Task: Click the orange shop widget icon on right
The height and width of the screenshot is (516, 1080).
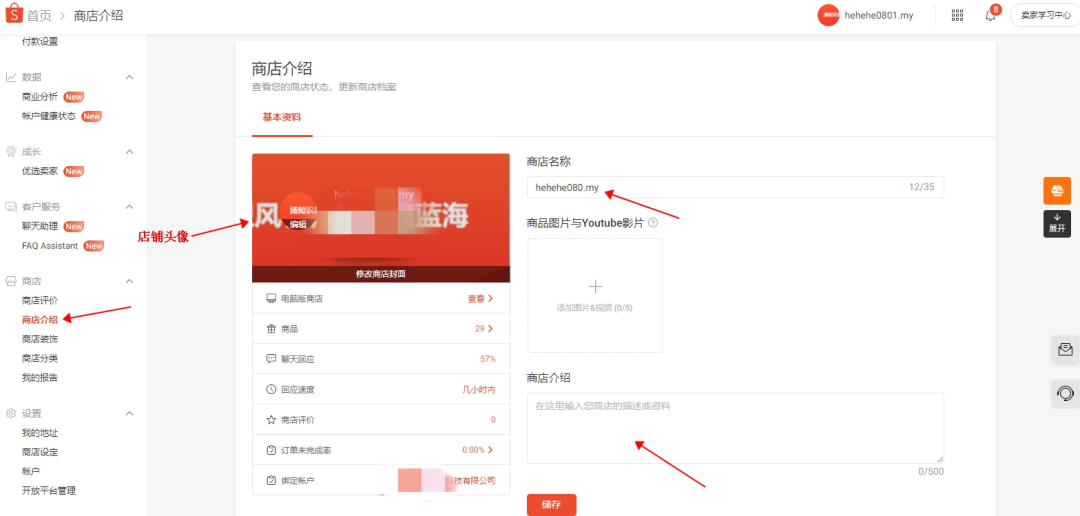Action: pos(1057,190)
